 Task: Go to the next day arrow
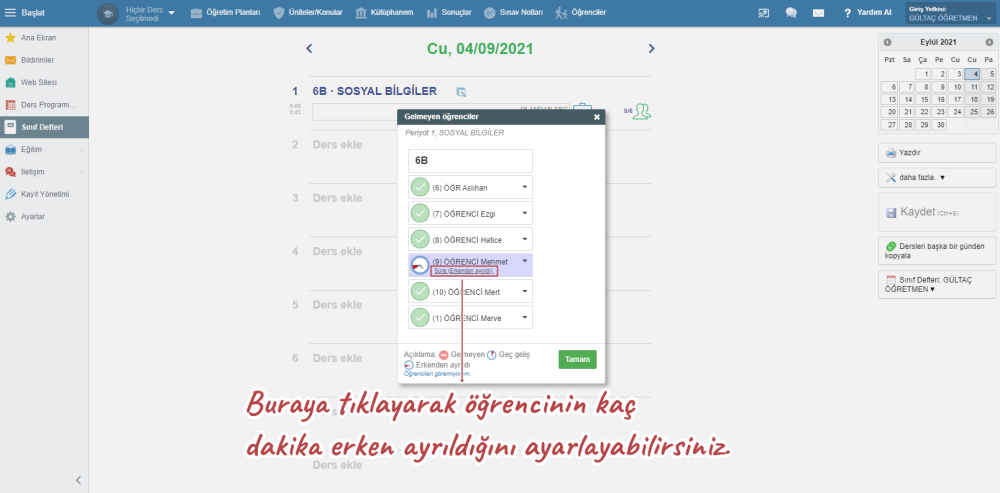coord(651,48)
